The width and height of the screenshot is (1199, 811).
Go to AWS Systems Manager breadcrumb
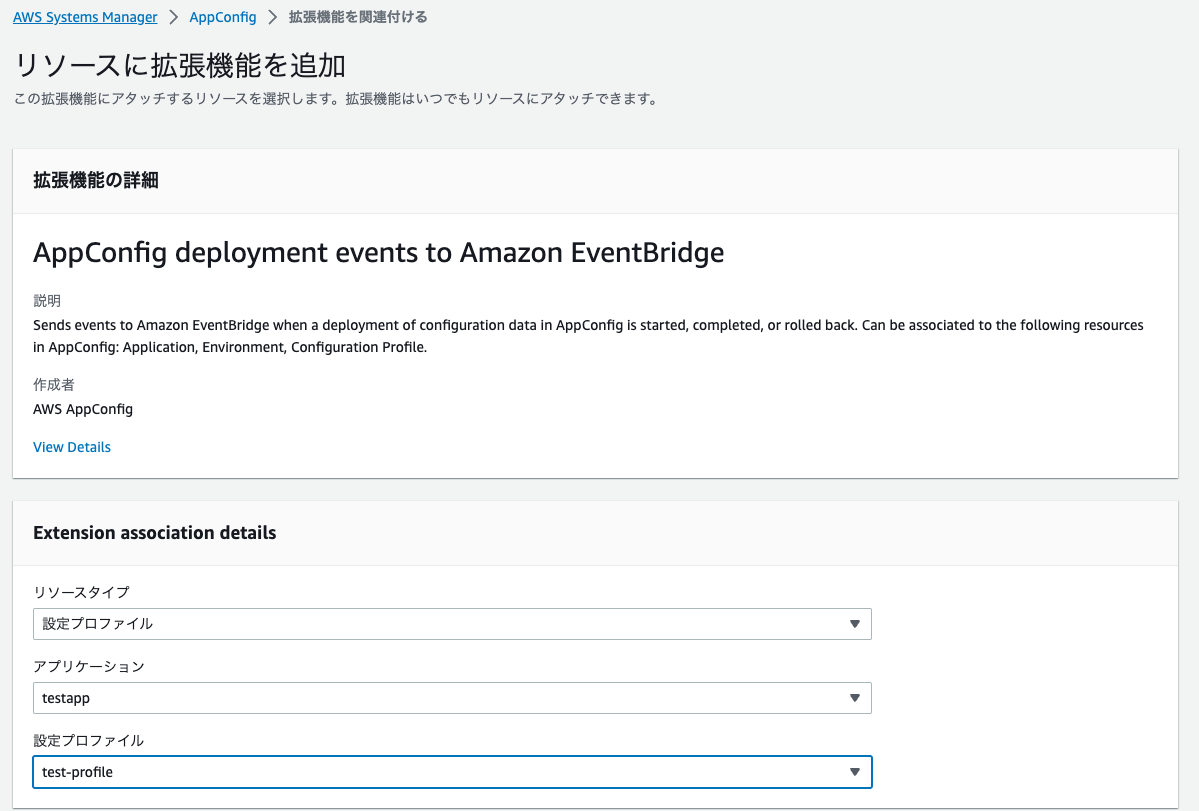pos(85,18)
